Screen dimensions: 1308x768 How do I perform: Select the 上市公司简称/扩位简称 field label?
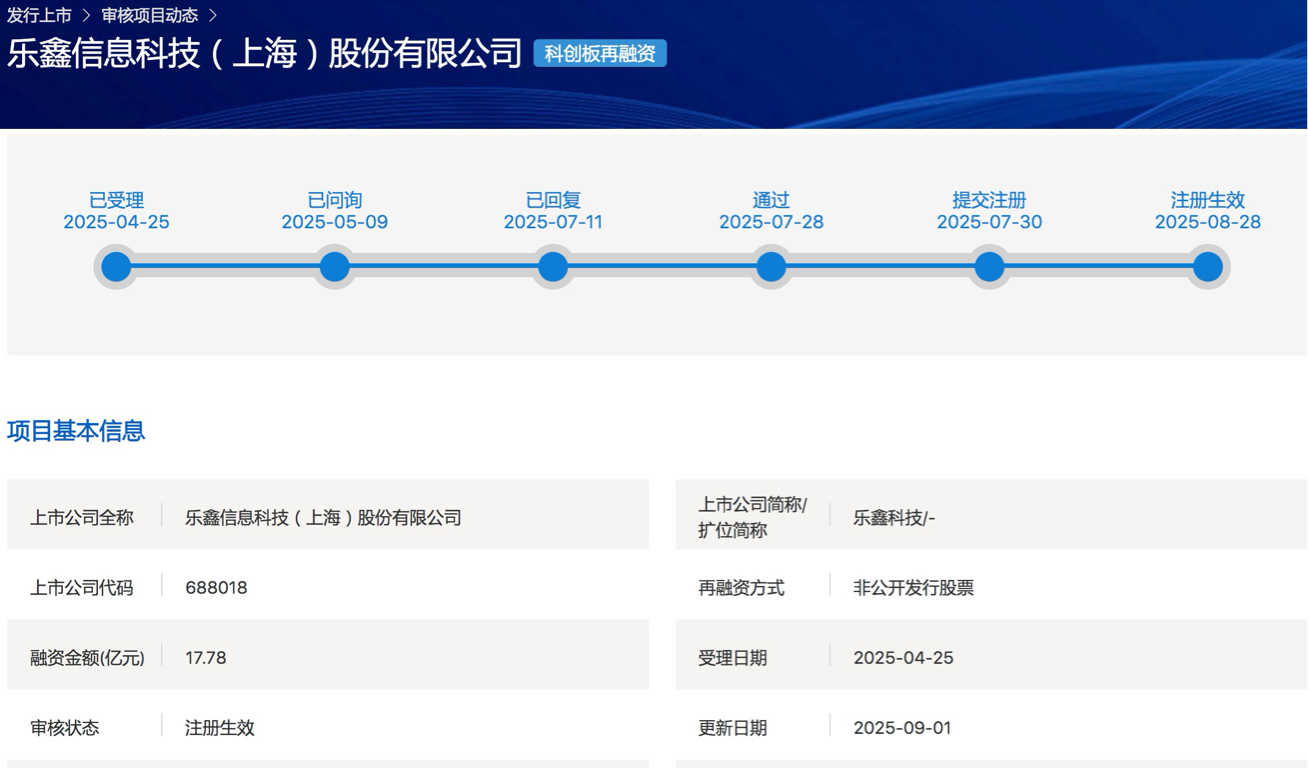(752, 517)
